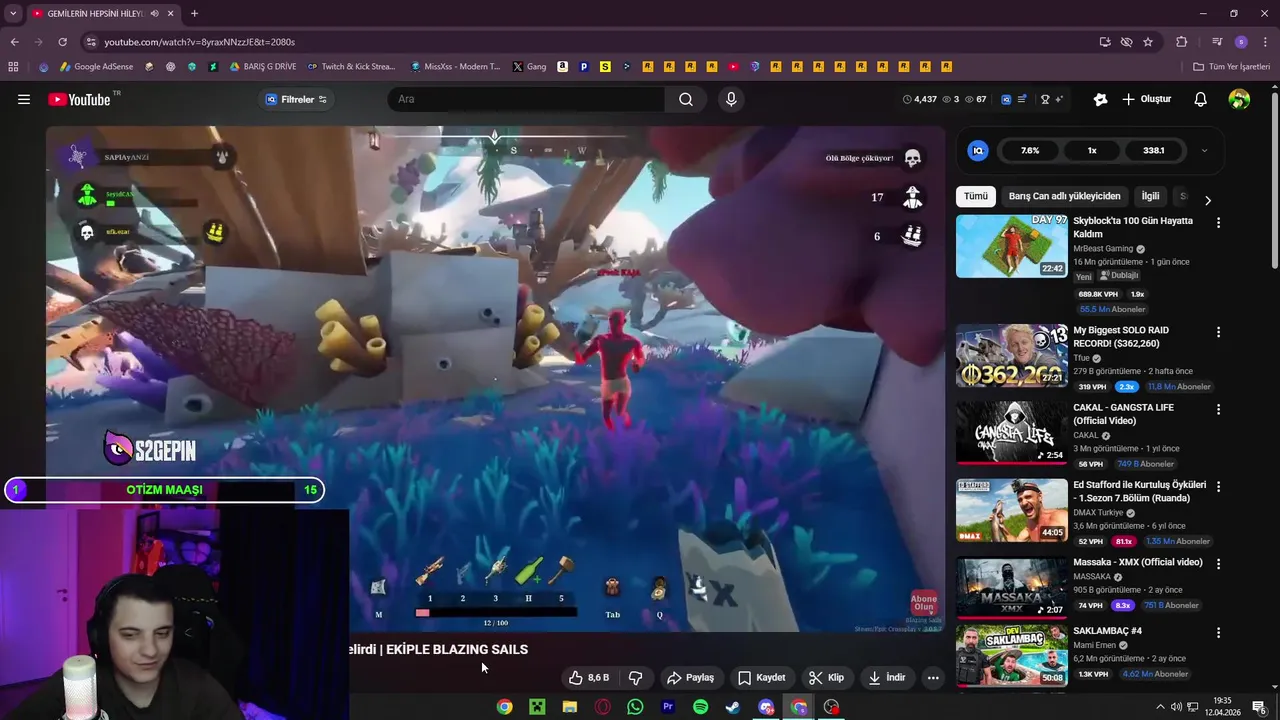Open WhatsApp from the taskbar

click(635, 707)
